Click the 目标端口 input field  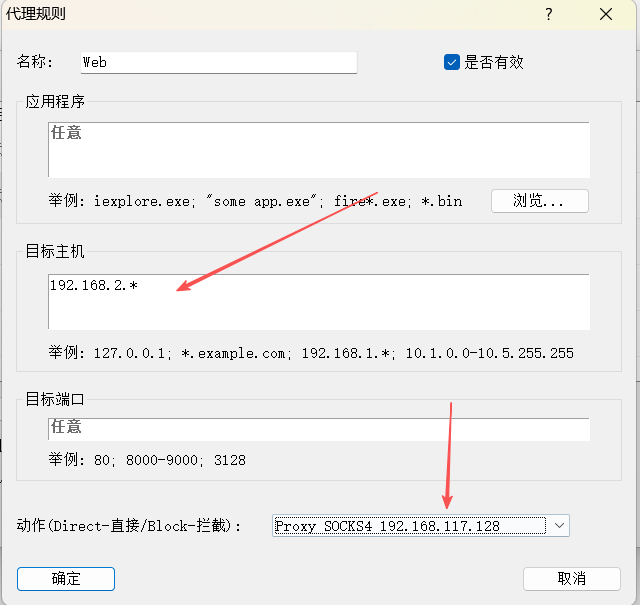pyautogui.click(x=319, y=429)
